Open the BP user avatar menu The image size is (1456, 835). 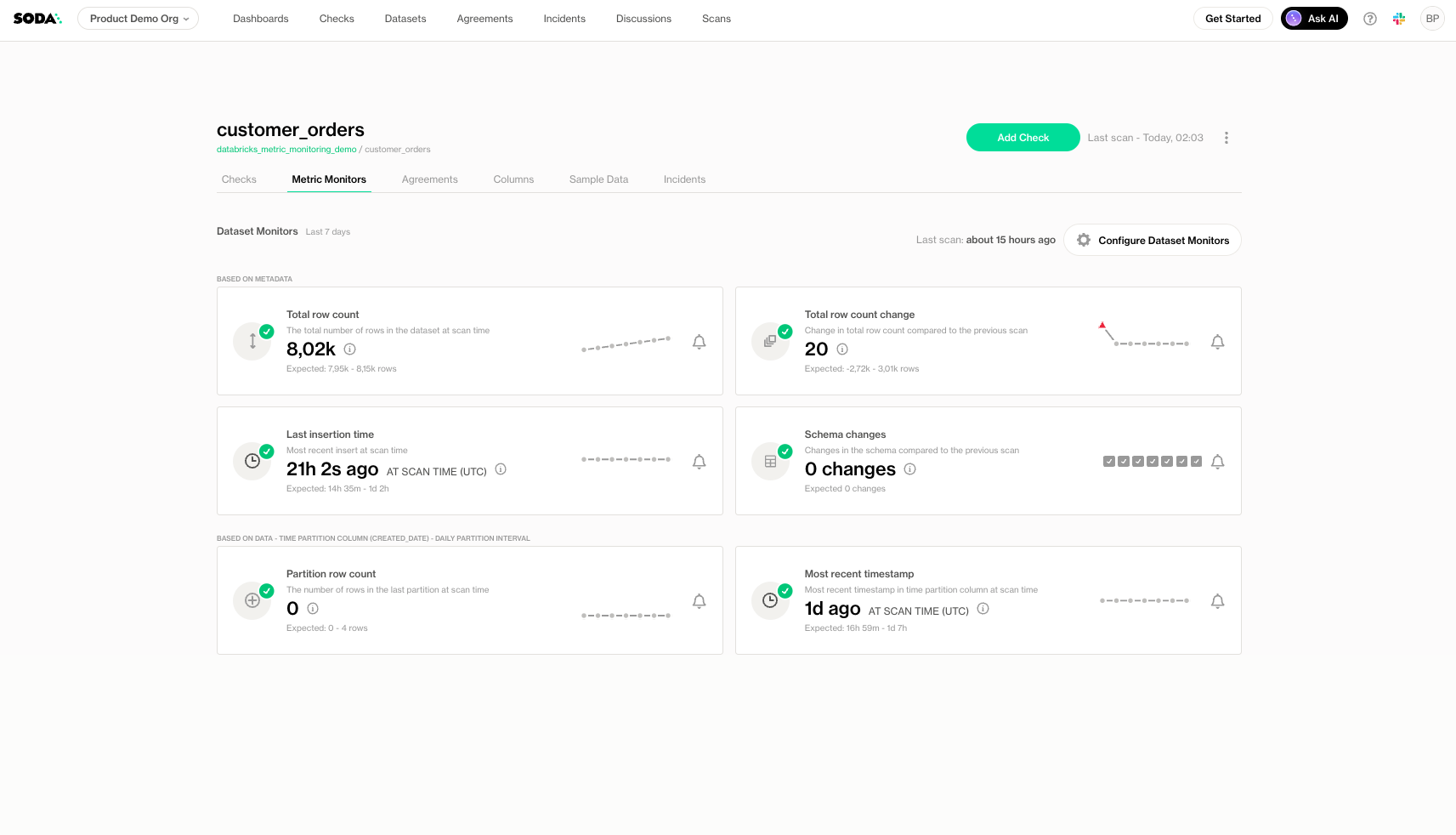pyautogui.click(x=1431, y=19)
